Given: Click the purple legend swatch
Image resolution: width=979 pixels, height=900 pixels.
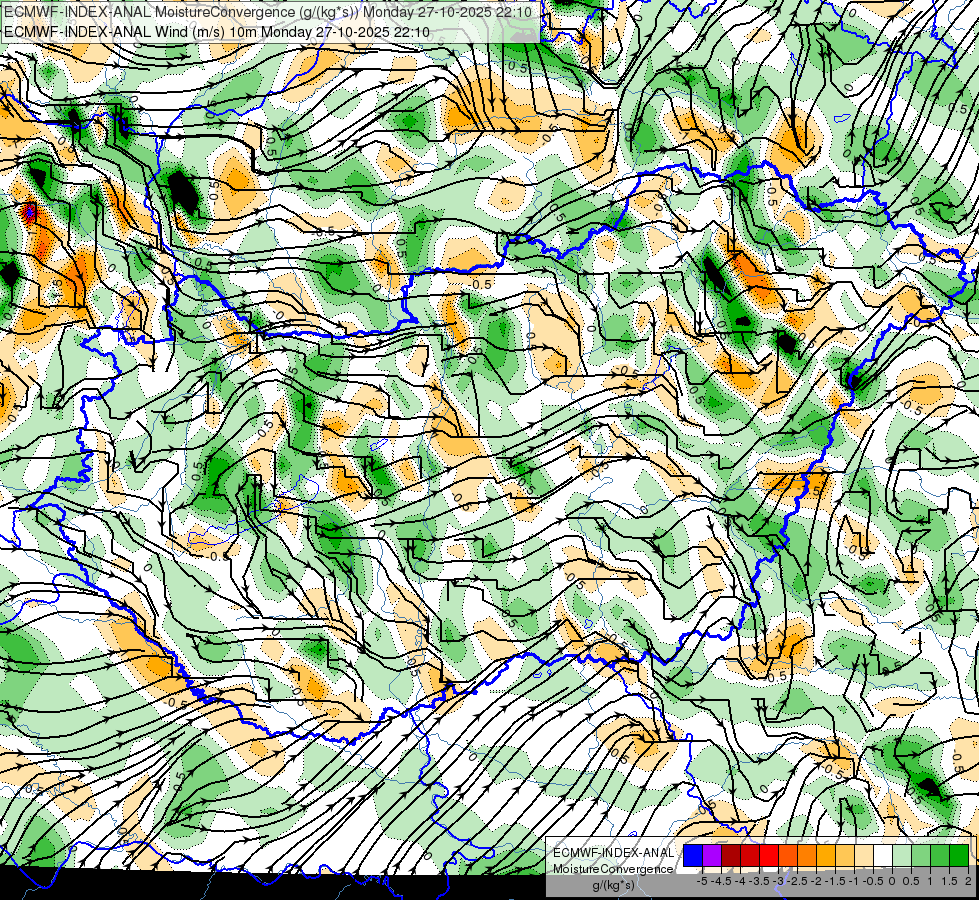Looking at the screenshot, I should (712, 856).
